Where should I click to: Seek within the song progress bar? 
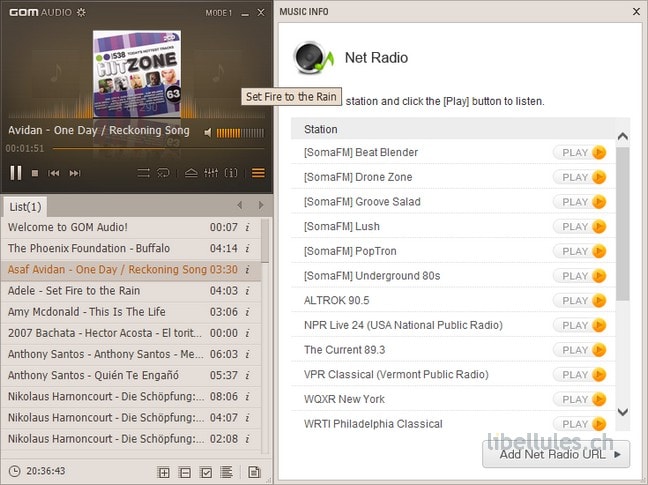click(x=158, y=148)
